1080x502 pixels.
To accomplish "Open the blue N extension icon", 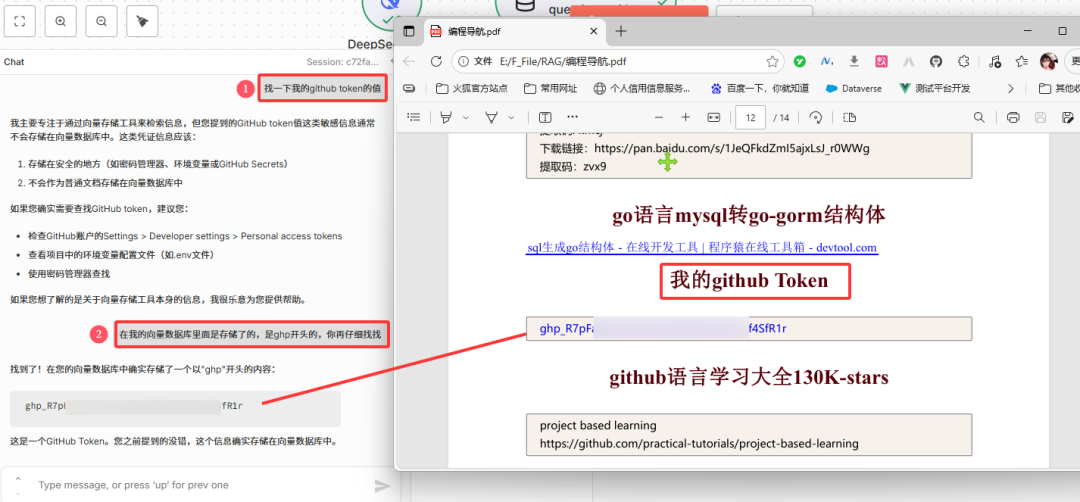I will (x=827, y=61).
